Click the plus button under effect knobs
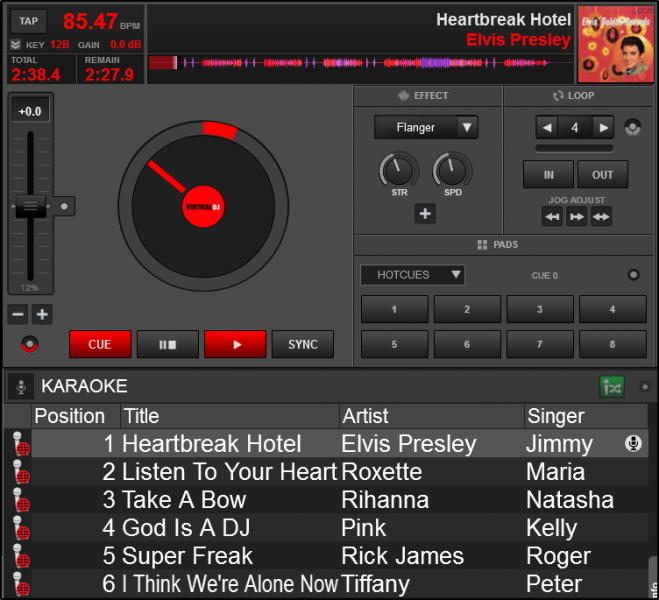 [425, 214]
